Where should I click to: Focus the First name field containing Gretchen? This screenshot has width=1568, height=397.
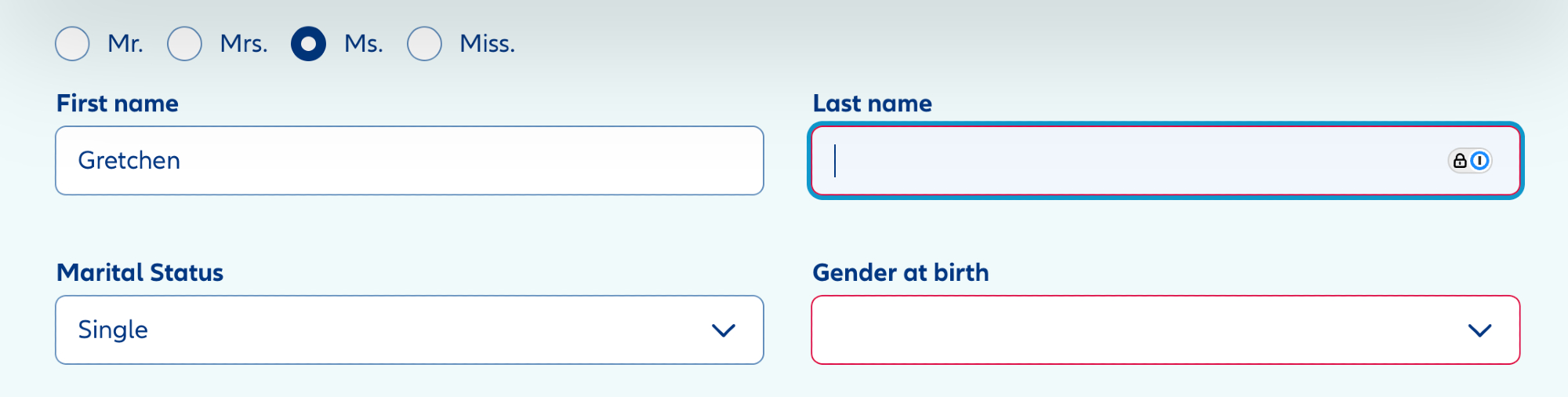coord(409,161)
